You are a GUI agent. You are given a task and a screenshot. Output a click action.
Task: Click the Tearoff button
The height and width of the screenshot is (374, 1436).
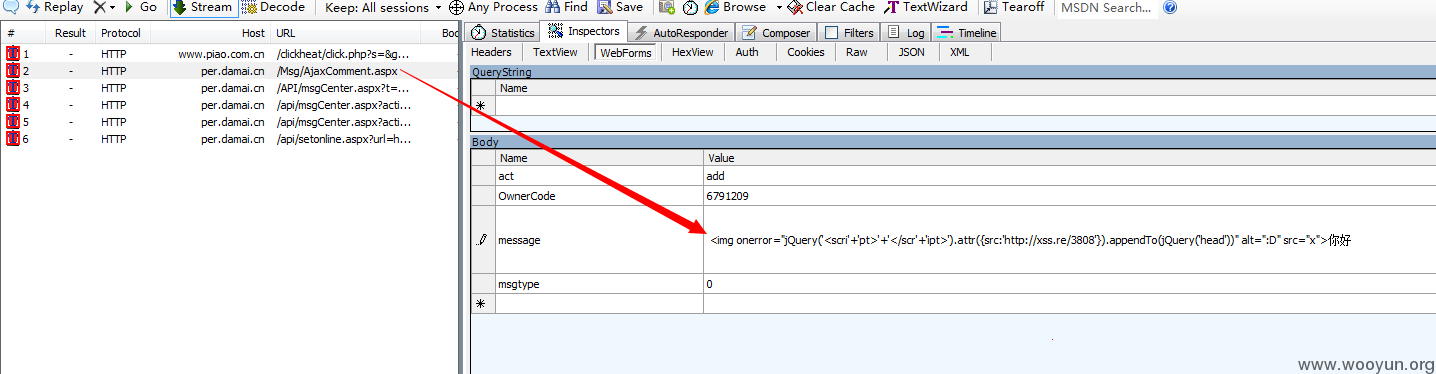1015,7
